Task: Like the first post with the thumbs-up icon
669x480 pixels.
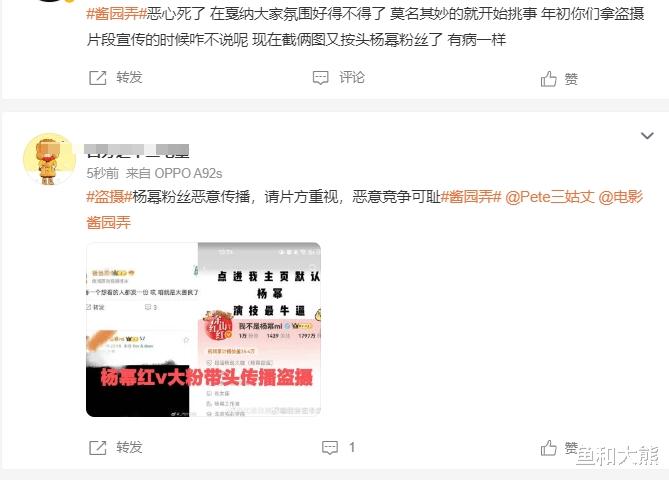Action: [x=549, y=79]
